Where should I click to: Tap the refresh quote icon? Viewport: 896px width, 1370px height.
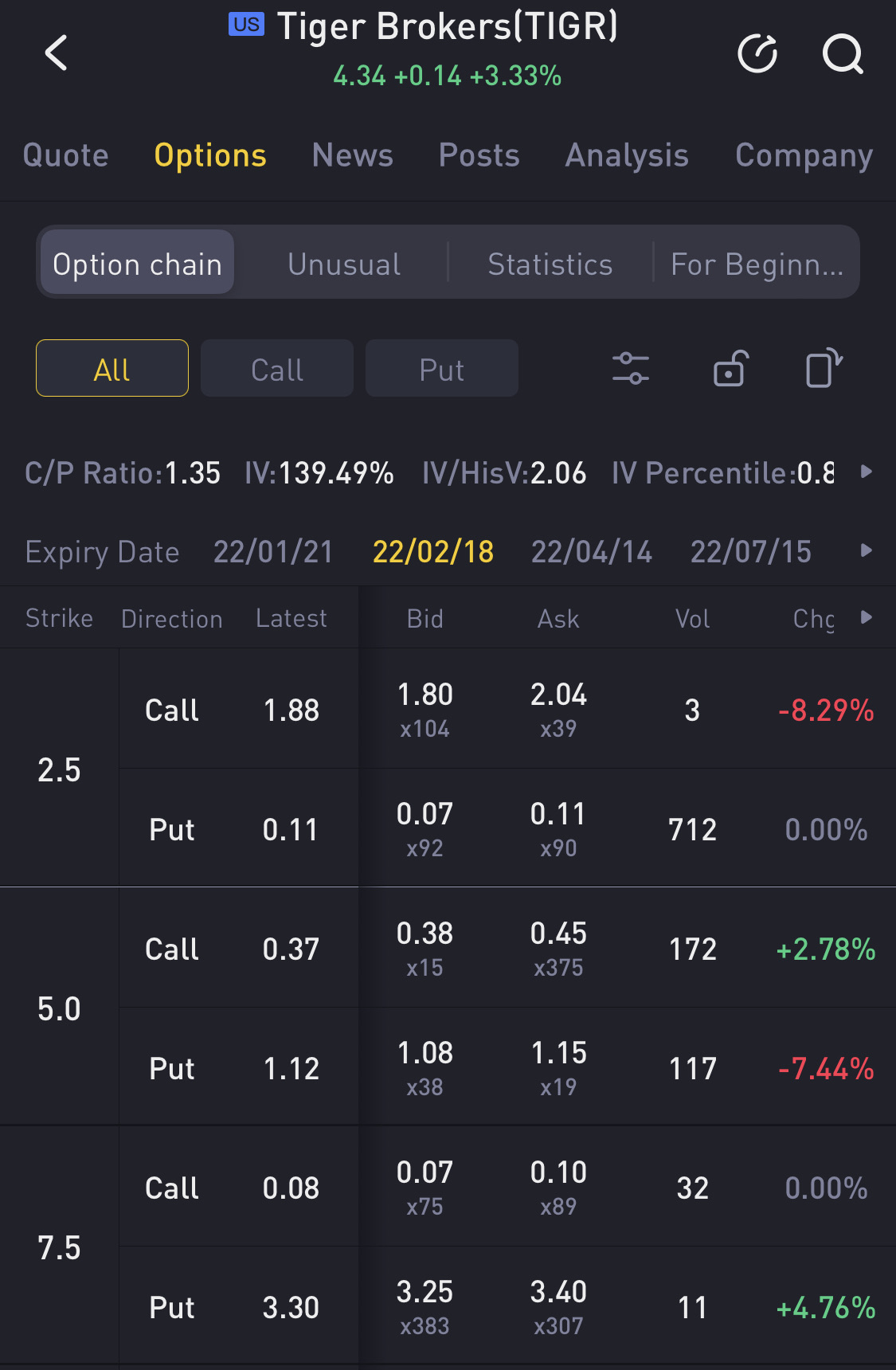tap(757, 54)
